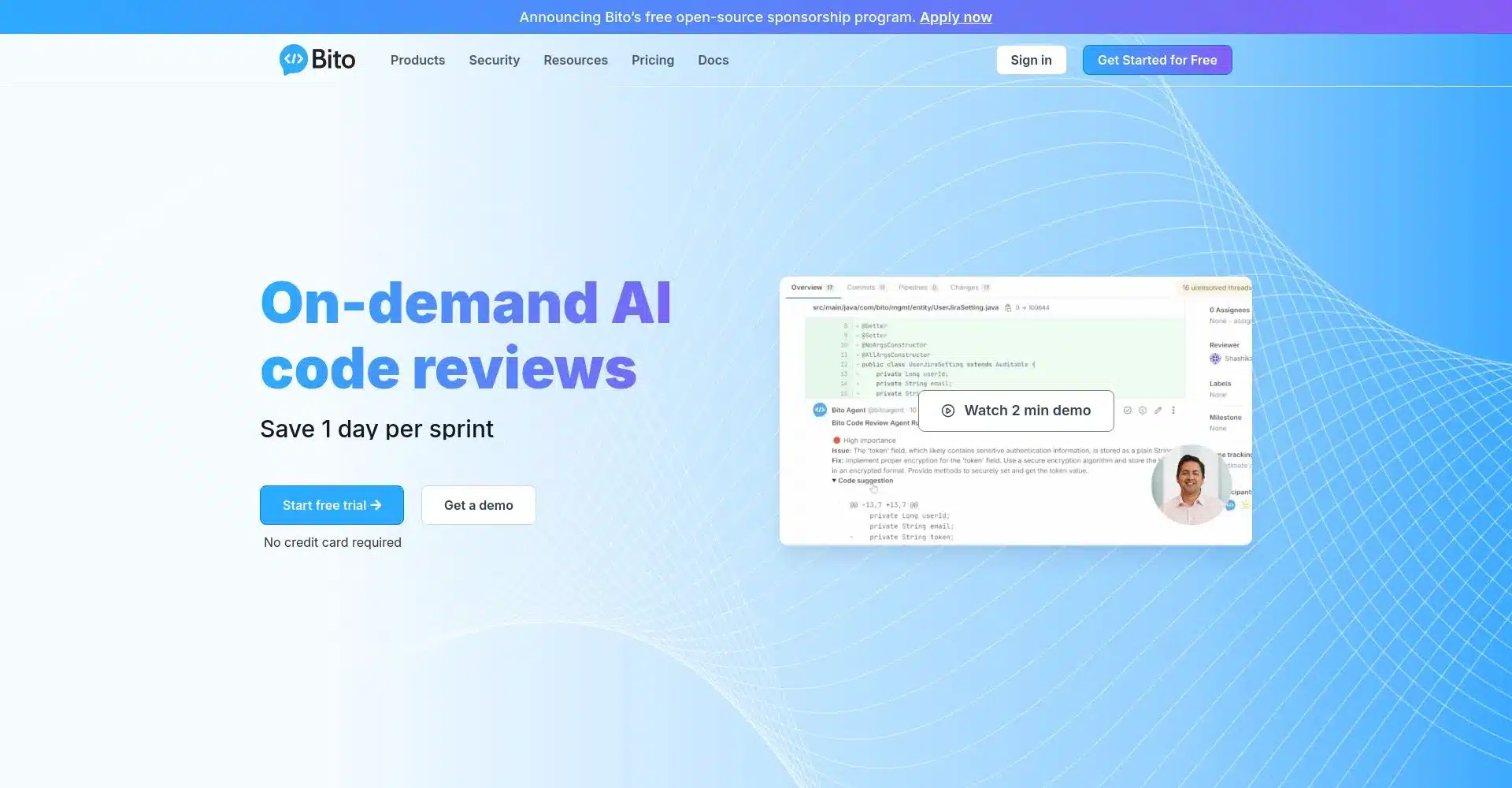Click the Sign in button
The height and width of the screenshot is (788, 1512).
point(1031,60)
